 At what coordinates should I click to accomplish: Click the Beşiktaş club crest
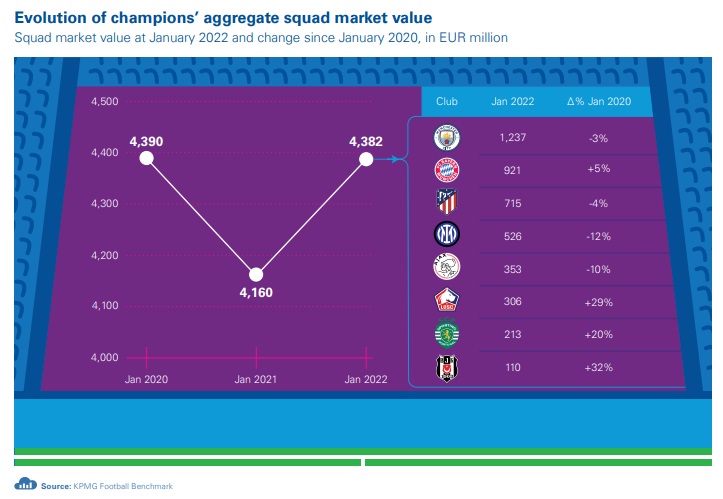(446, 368)
